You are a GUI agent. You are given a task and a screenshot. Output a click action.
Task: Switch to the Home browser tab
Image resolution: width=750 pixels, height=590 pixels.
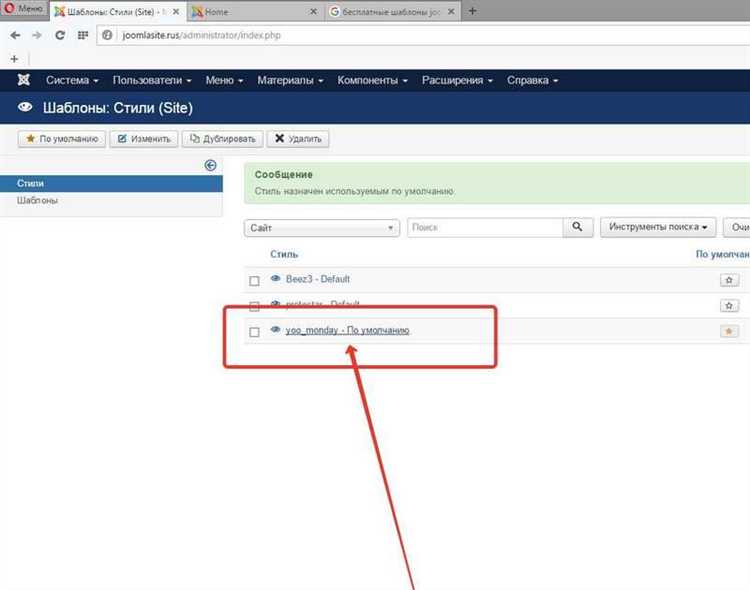pyautogui.click(x=254, y=11)
